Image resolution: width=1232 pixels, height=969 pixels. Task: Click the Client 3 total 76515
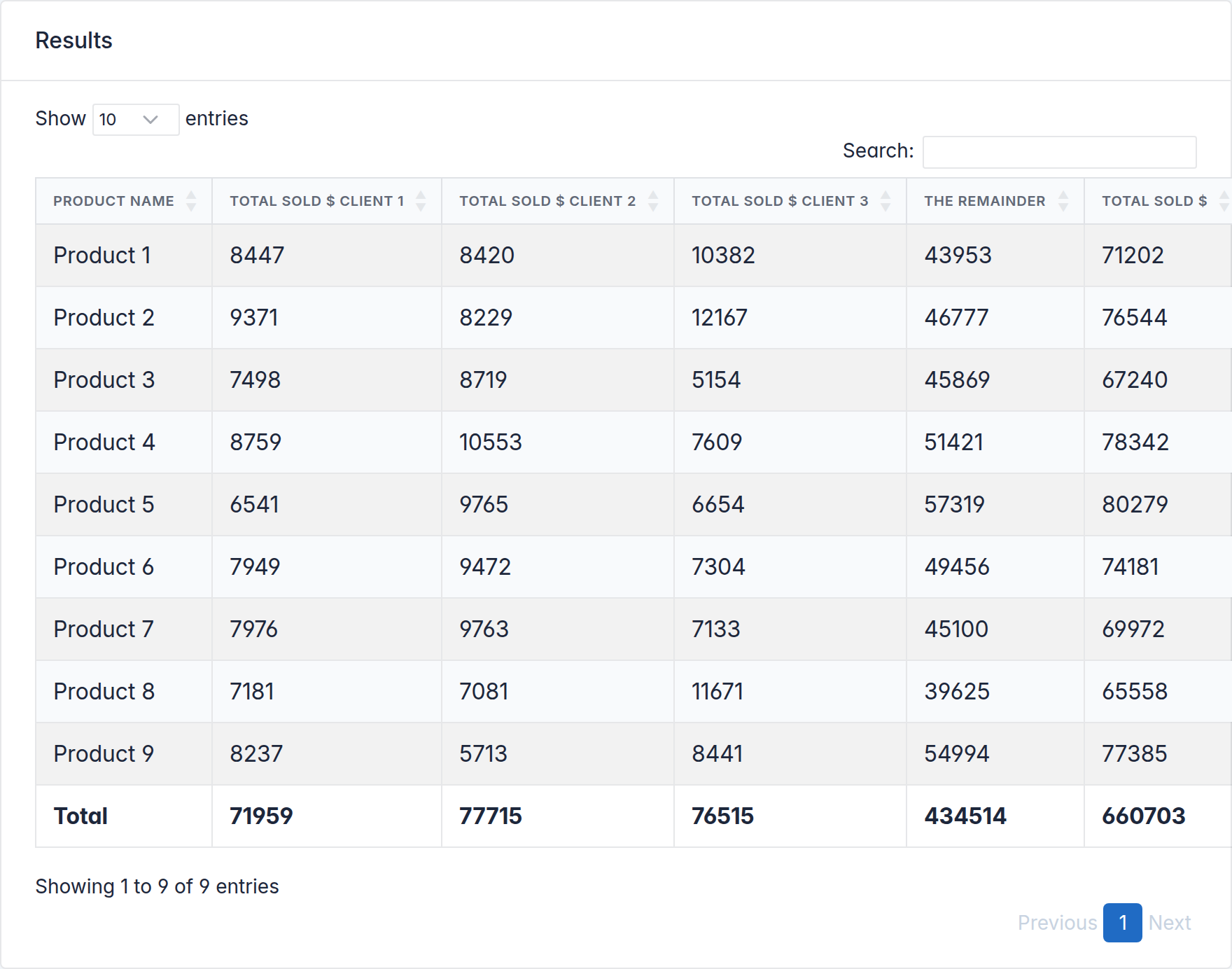pyautogui.click(x=722, y=816)
